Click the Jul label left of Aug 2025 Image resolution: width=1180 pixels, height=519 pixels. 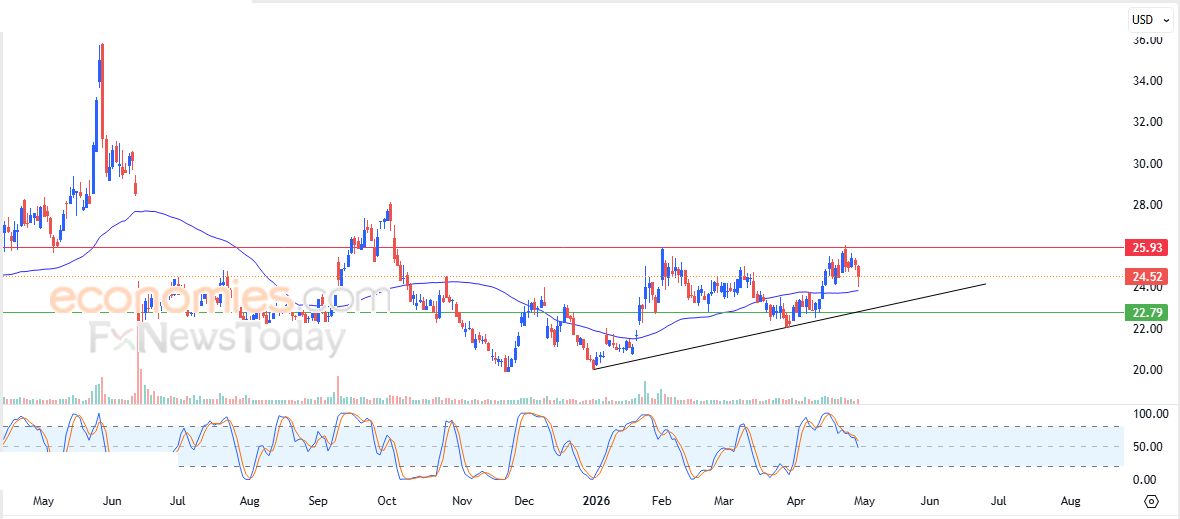pyautogui.click(x=177, y=500)
